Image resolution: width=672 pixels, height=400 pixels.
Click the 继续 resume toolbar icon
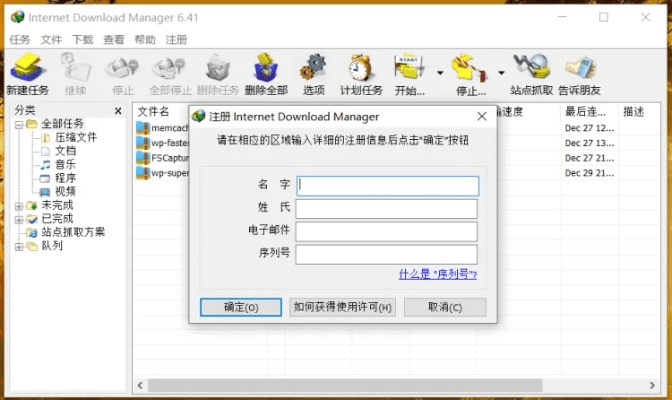tap(75, 73)
